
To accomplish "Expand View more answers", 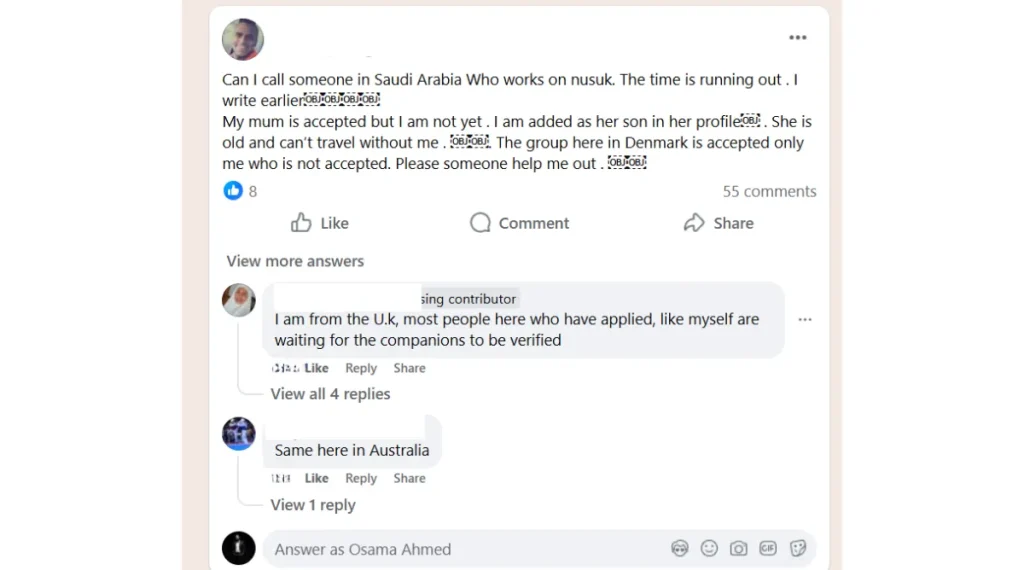I will click(x=295, y=261).
